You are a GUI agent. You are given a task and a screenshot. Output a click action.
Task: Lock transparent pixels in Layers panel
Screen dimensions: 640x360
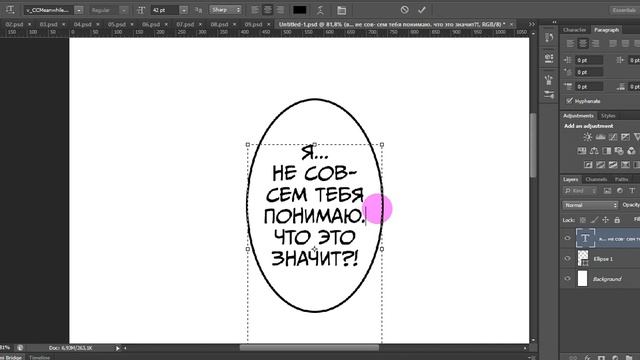[583, 220]
